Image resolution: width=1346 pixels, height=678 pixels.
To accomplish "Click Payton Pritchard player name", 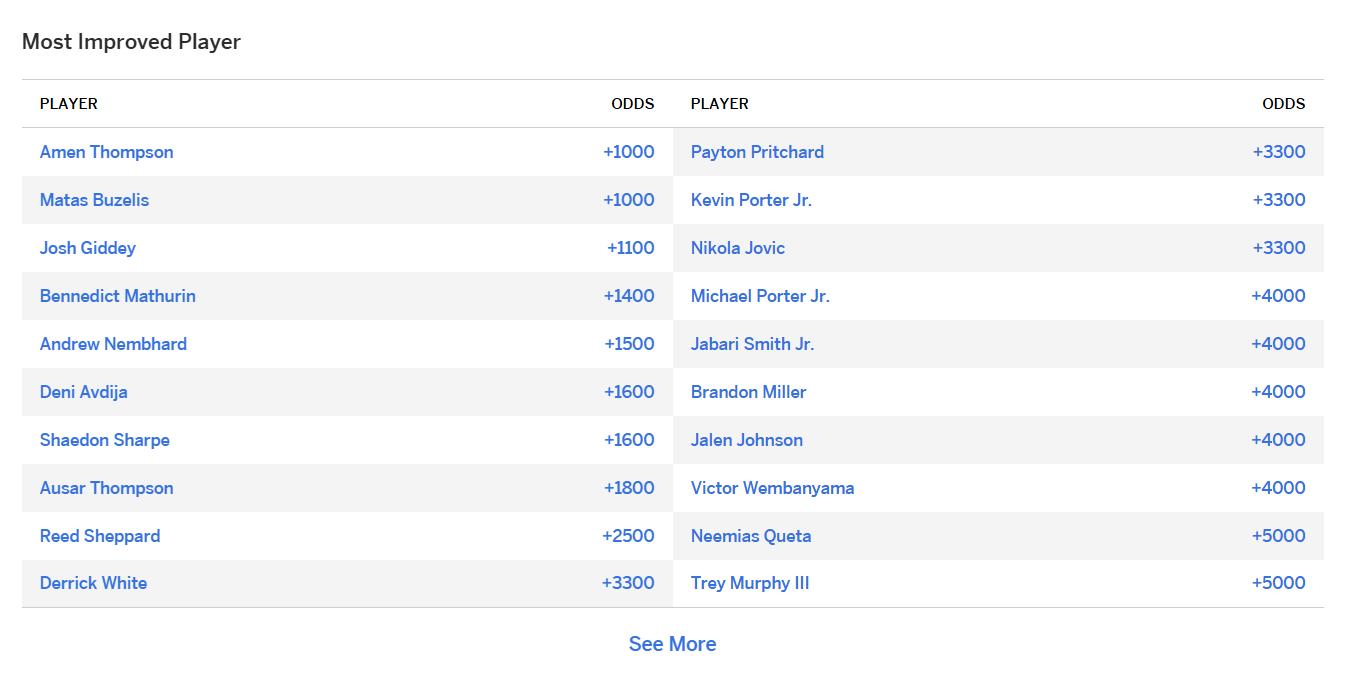I will click(x=757, y=152).
